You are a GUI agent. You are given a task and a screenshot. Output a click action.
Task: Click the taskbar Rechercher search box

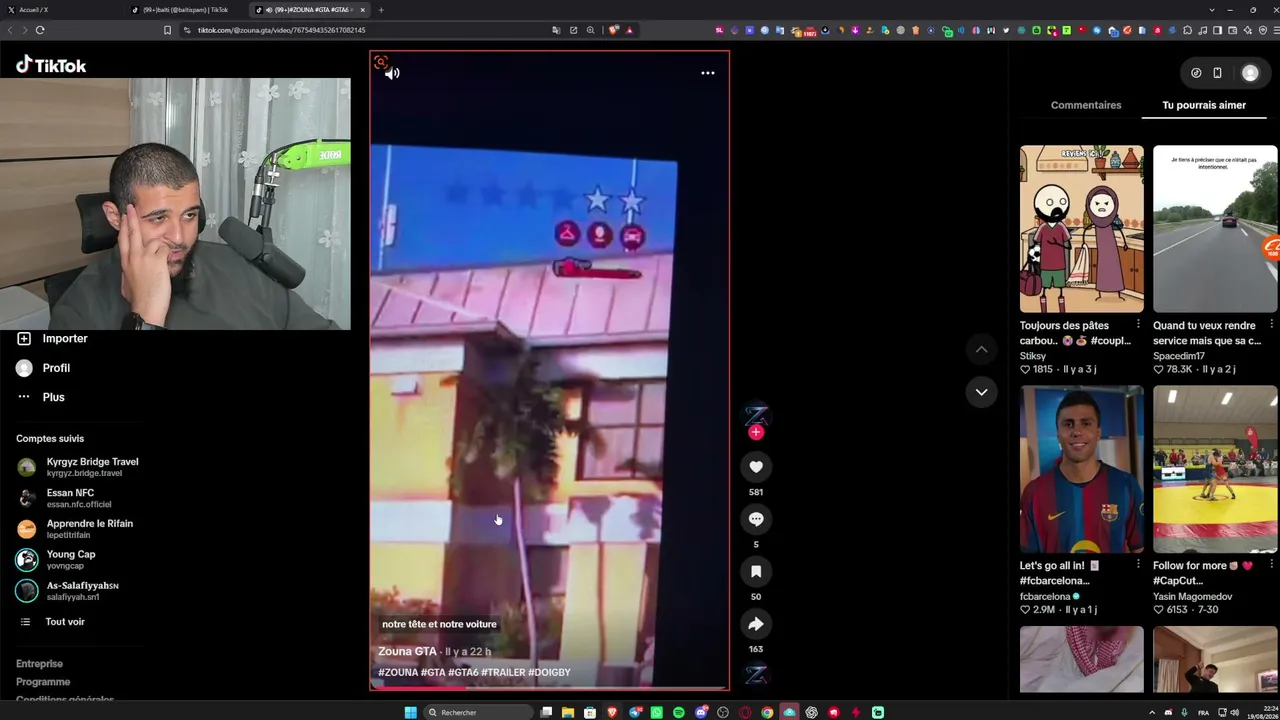point(478,712)
